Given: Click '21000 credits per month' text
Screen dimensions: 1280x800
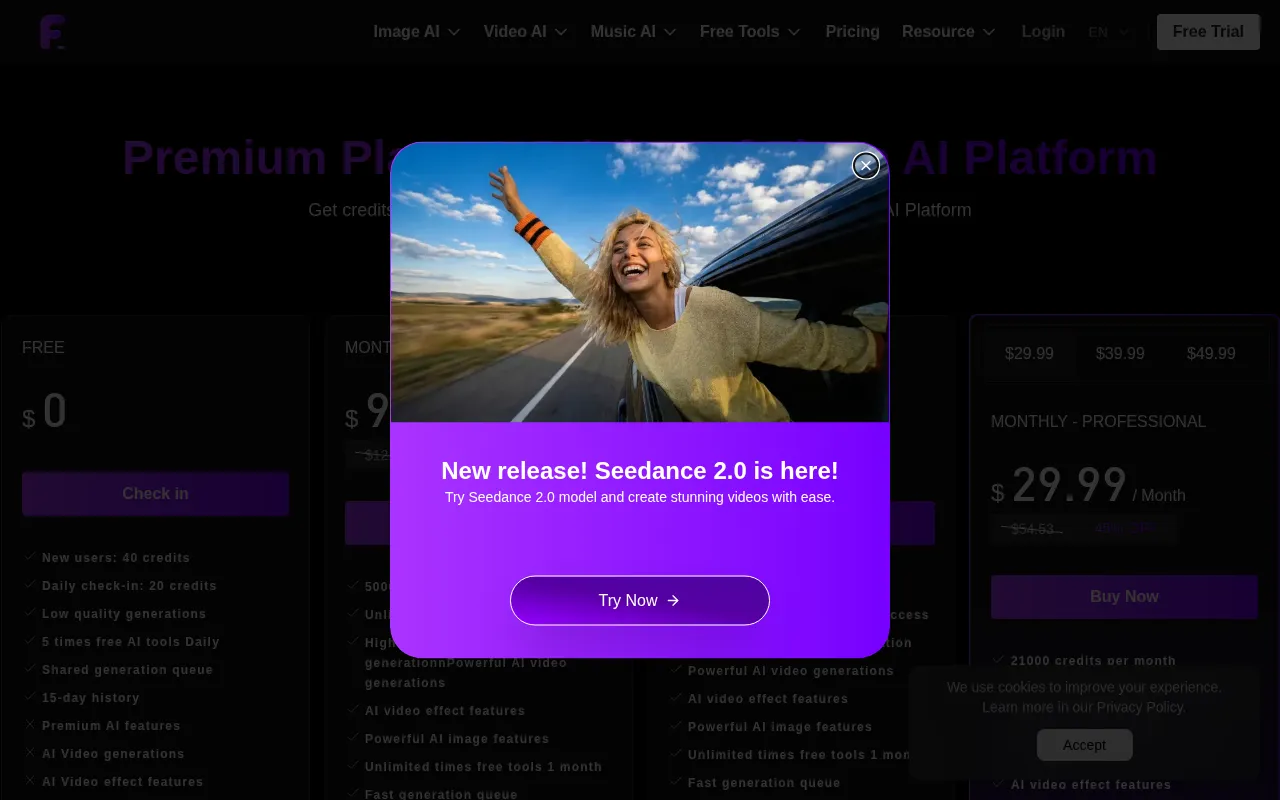Looking at the screenshot, I should (x=1093, y=661).
